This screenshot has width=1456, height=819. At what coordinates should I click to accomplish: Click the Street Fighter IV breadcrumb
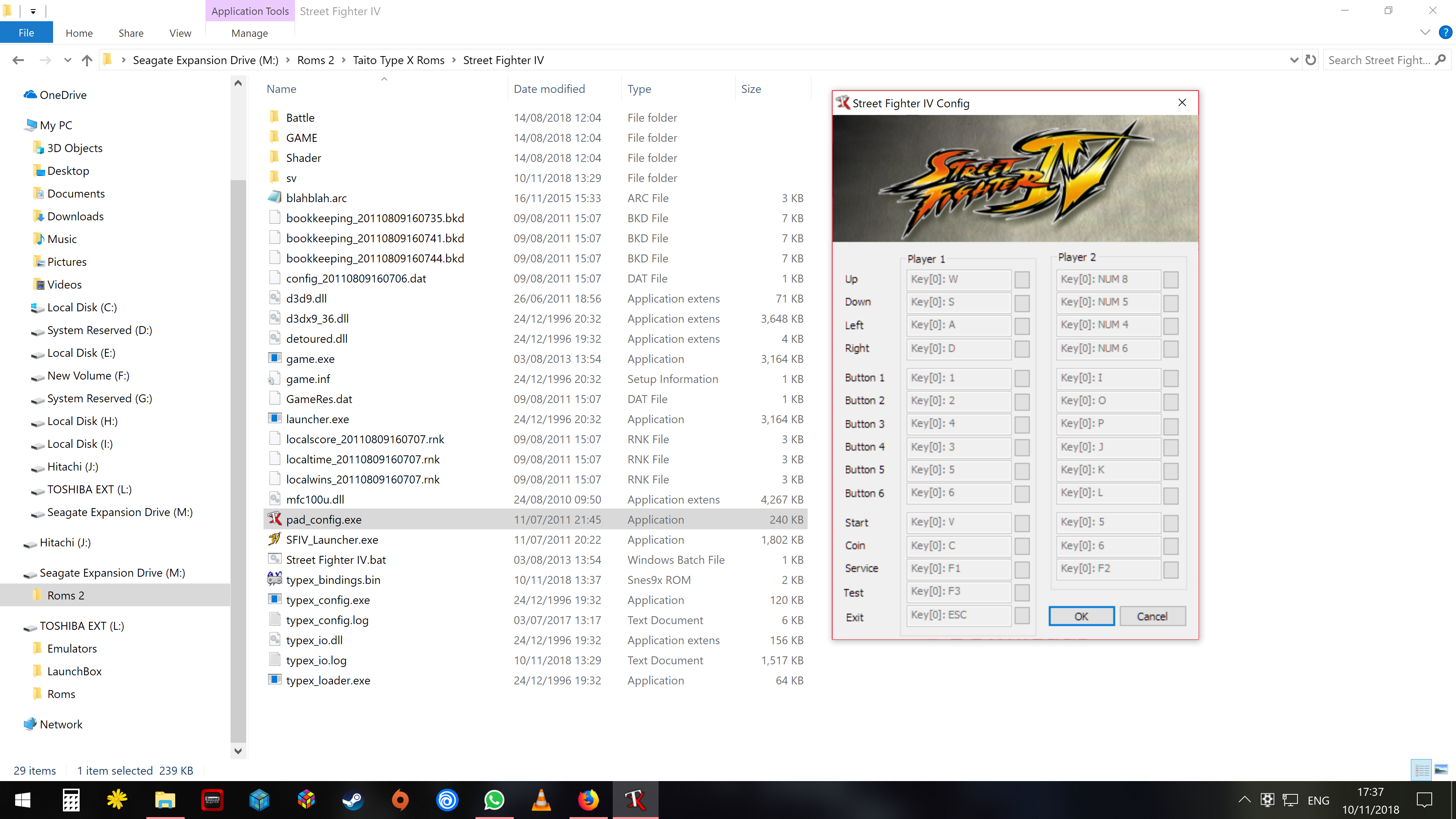pos(503,60)
